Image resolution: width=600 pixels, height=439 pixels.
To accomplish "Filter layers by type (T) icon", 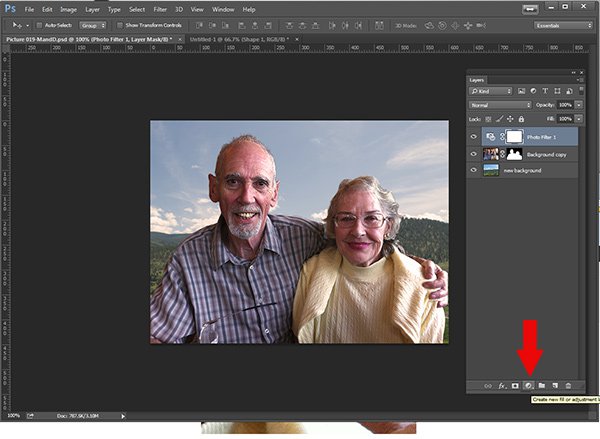I will pos(546,92).
